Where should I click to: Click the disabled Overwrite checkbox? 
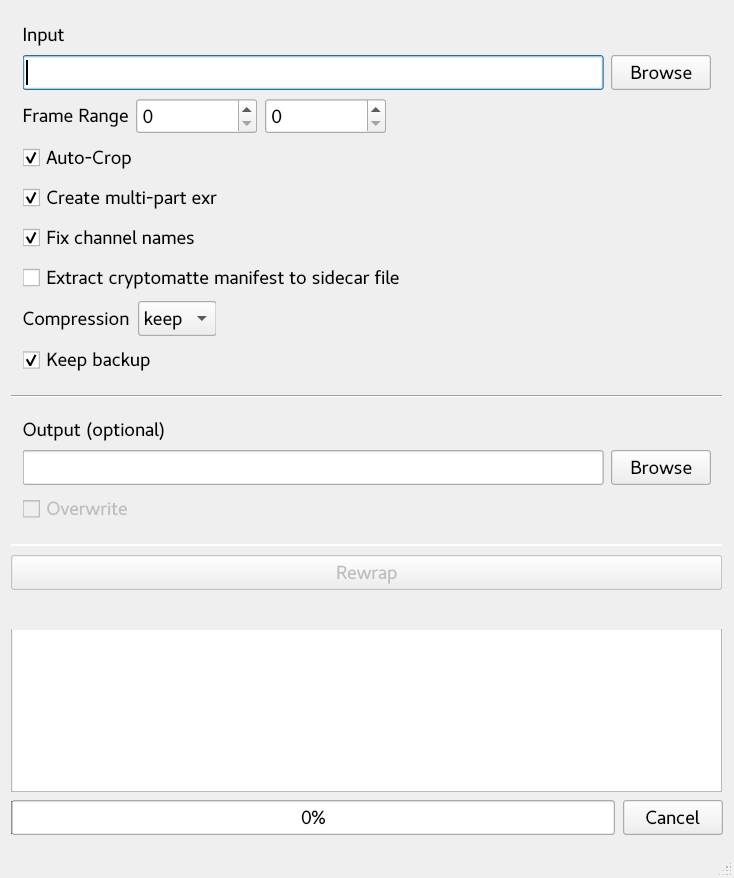(x=31, y=509)
